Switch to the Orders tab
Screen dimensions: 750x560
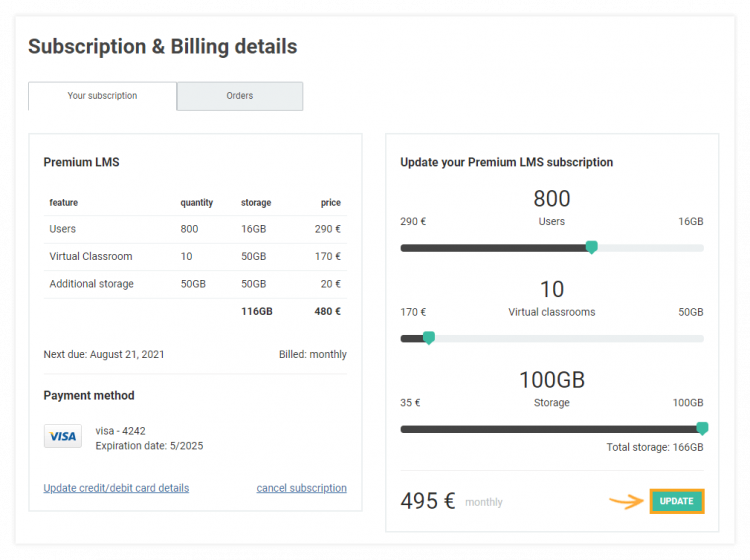240,96
